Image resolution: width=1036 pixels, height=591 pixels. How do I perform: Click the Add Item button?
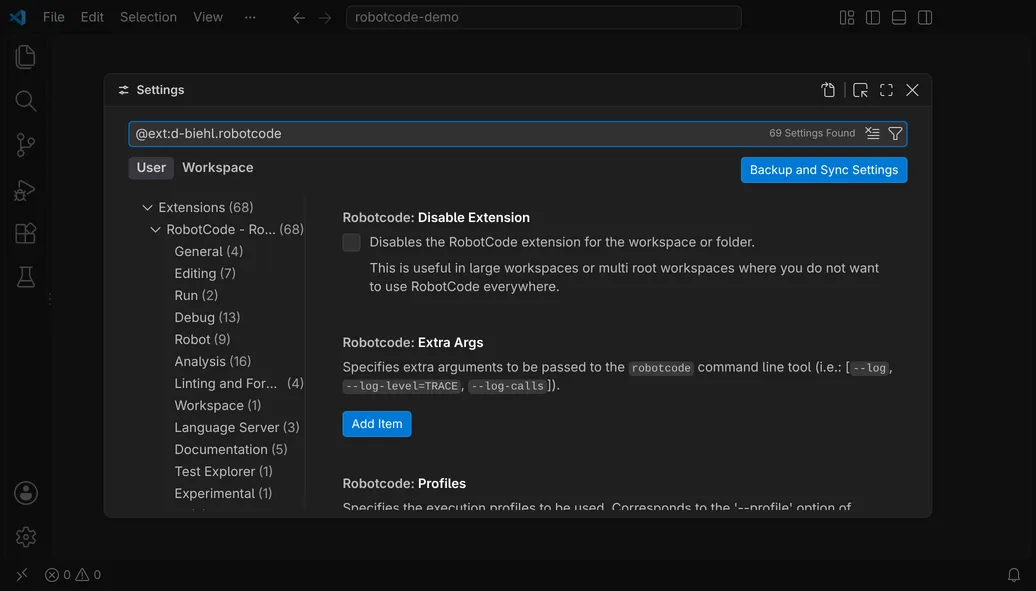pyautogui.click(x=377, y=424)
